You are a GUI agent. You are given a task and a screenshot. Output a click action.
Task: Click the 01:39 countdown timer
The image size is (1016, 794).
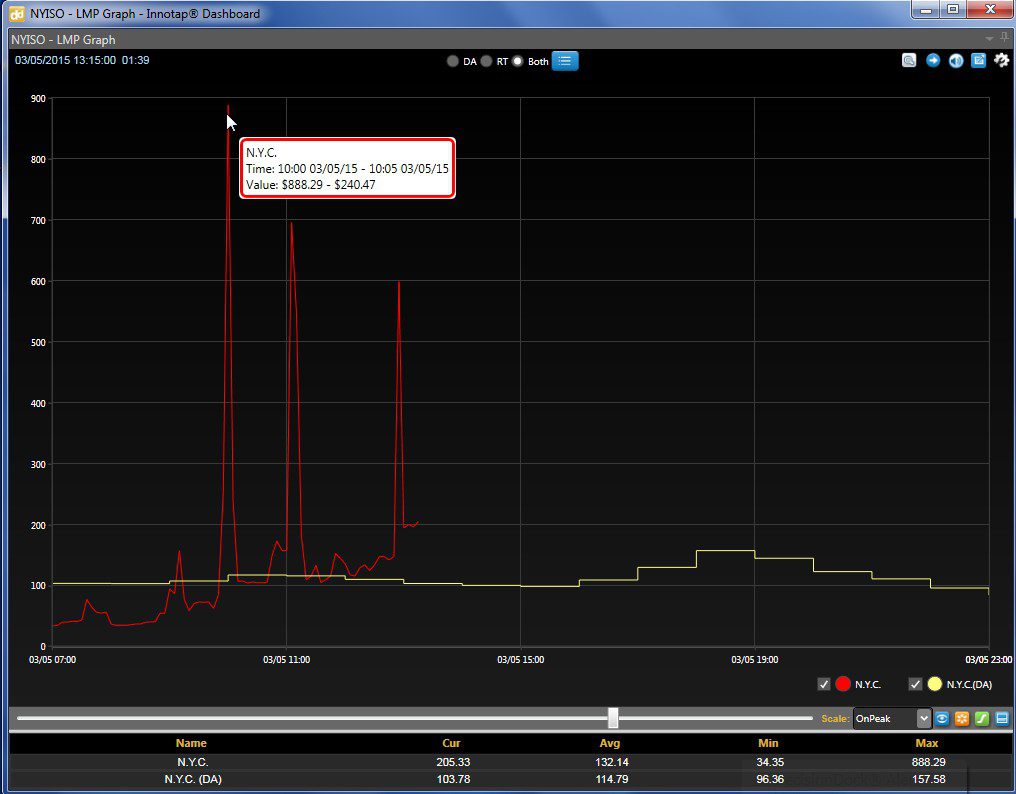[x=135, y=60]
